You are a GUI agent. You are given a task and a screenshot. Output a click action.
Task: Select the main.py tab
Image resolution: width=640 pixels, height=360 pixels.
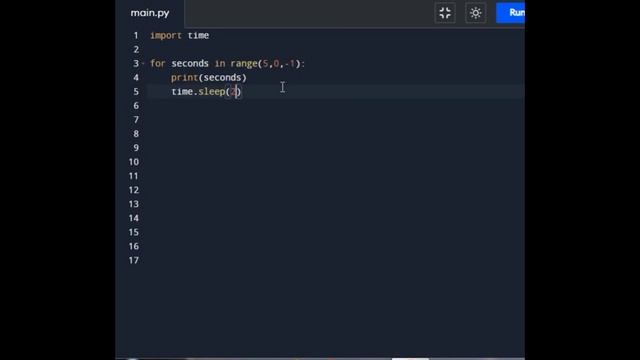click(150, 13)
